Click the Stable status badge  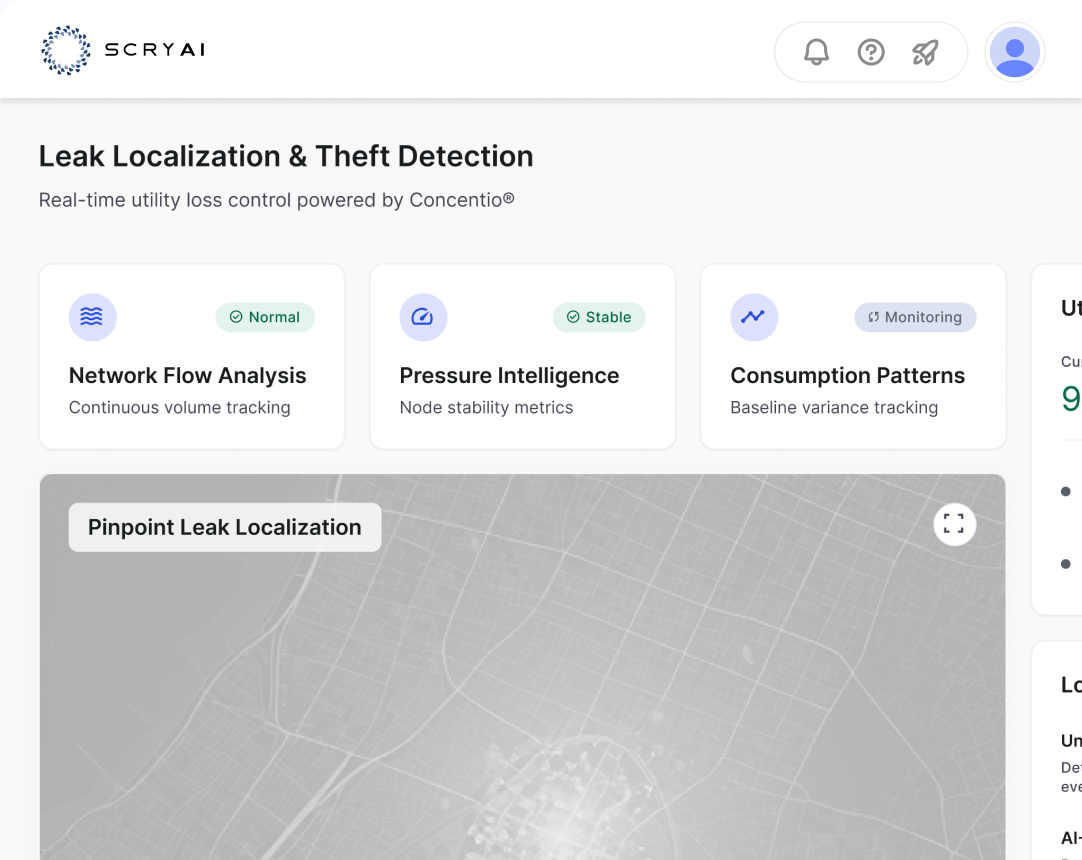599,317
